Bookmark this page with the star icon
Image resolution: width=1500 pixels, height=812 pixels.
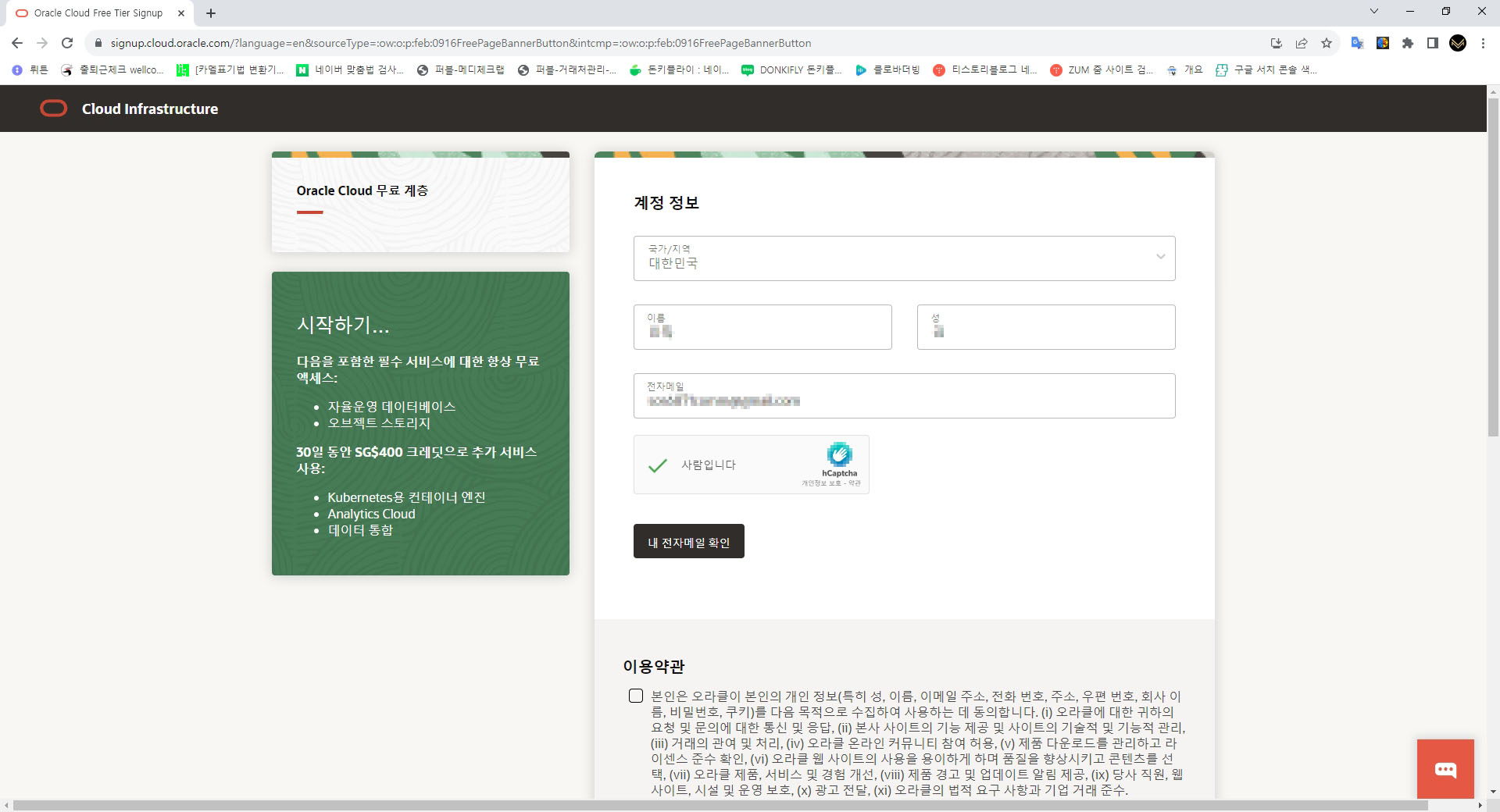coord(1327,43)
